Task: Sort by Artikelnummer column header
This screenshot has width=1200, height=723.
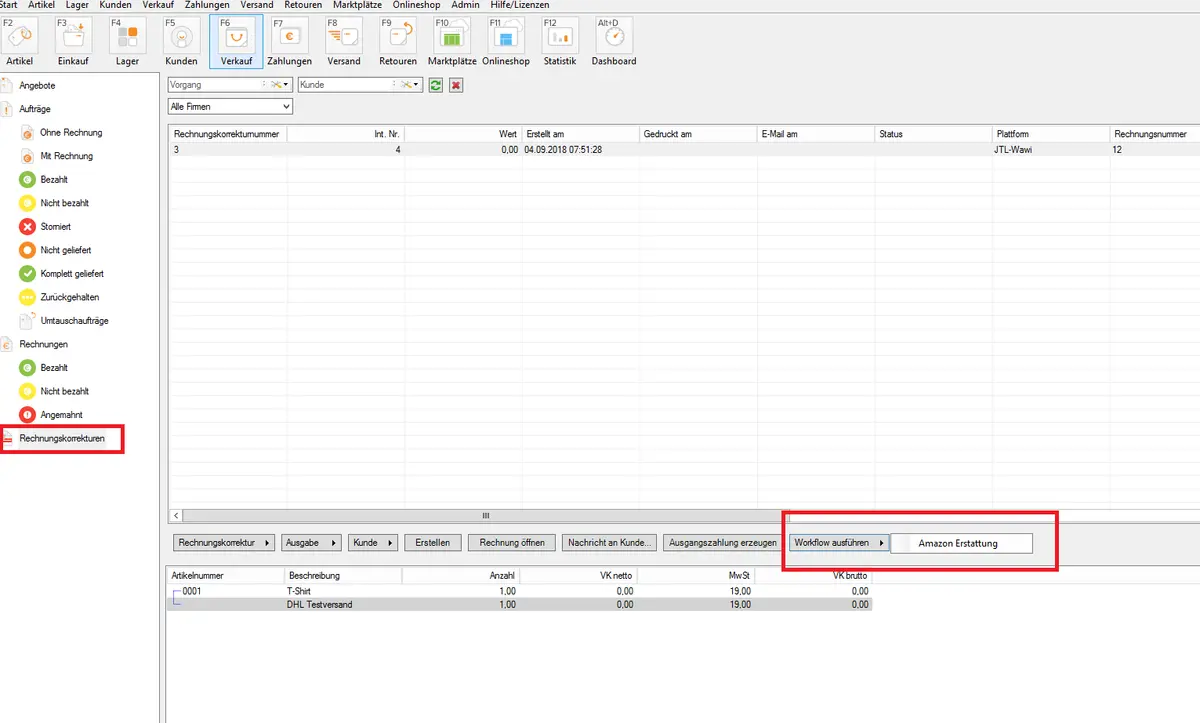Action: (226, 576)
